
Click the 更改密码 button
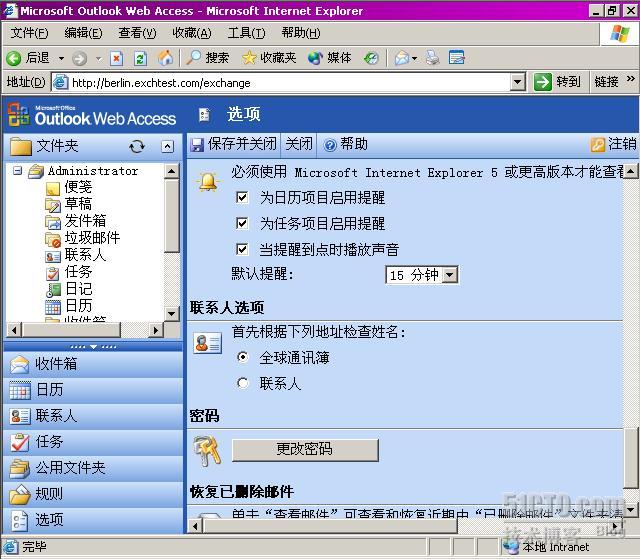click(305, 450)
